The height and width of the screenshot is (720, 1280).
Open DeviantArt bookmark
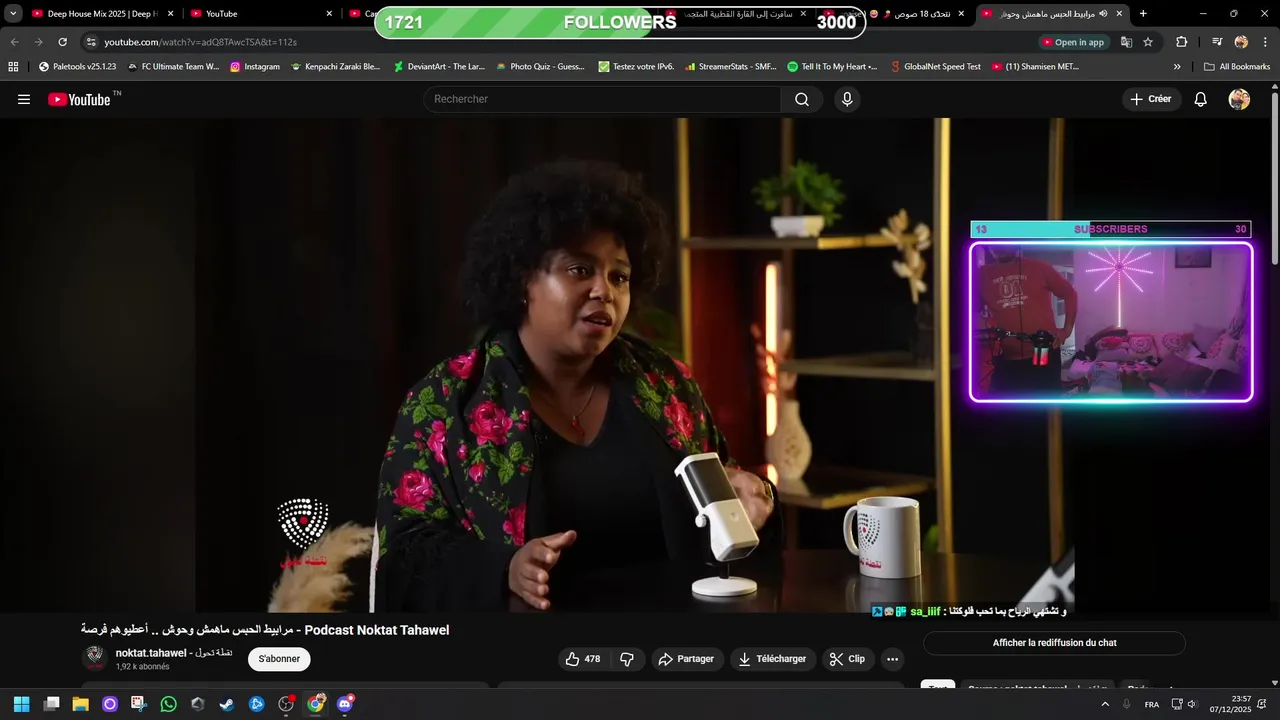pos(439,67)
